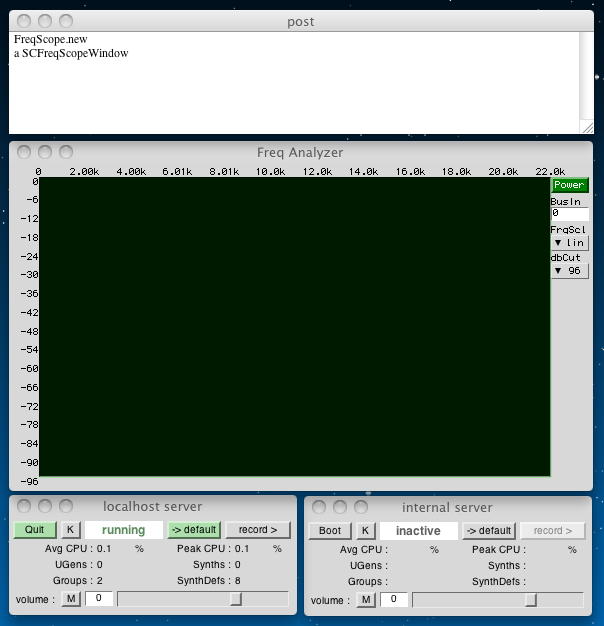Click the localhost server window title
The image size is (604, 626).
click(x=152, y=507)
